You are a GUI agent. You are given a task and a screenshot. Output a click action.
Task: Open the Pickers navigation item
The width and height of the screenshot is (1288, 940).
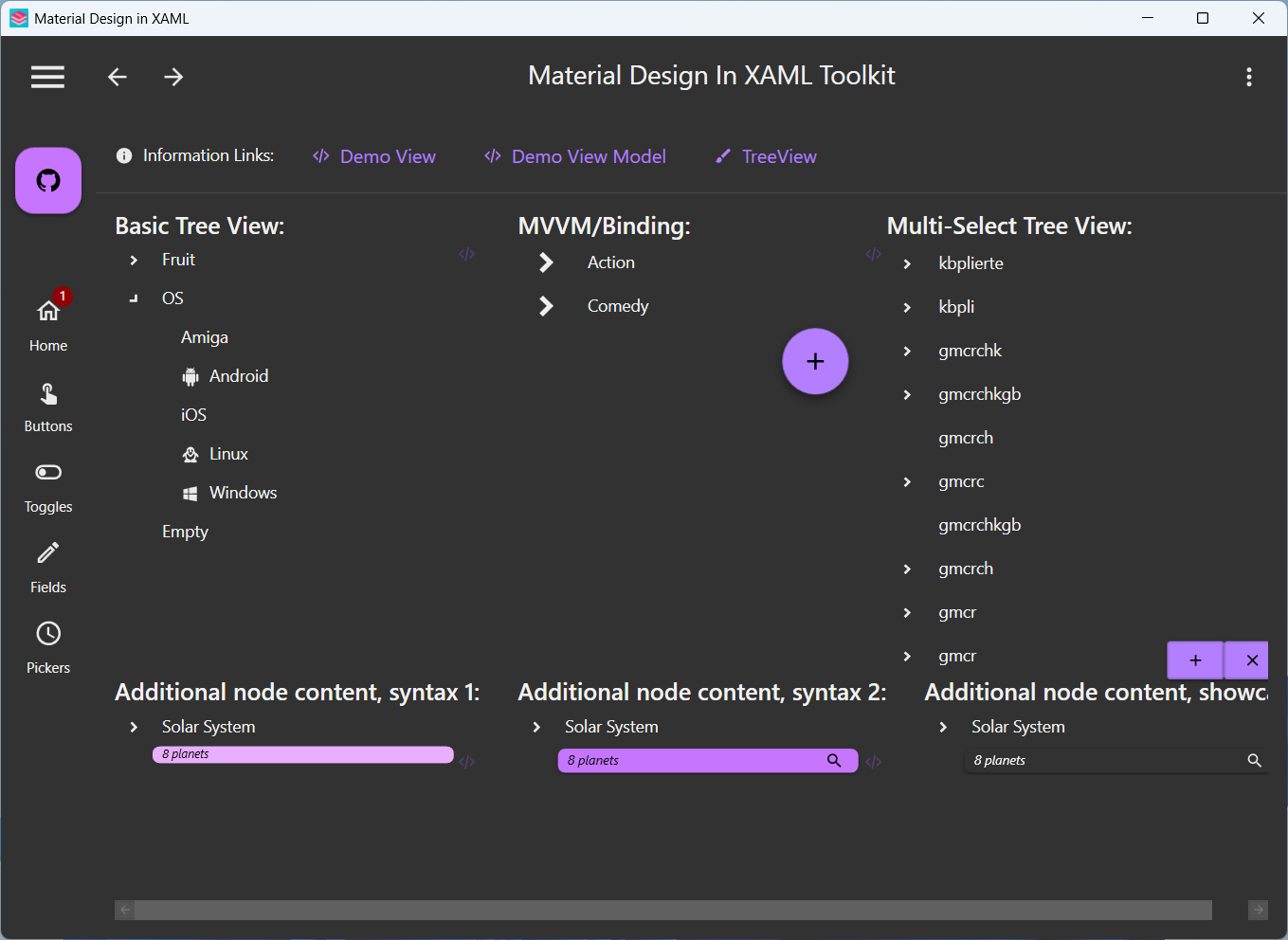pyautogui.click(x=48, y=649)
